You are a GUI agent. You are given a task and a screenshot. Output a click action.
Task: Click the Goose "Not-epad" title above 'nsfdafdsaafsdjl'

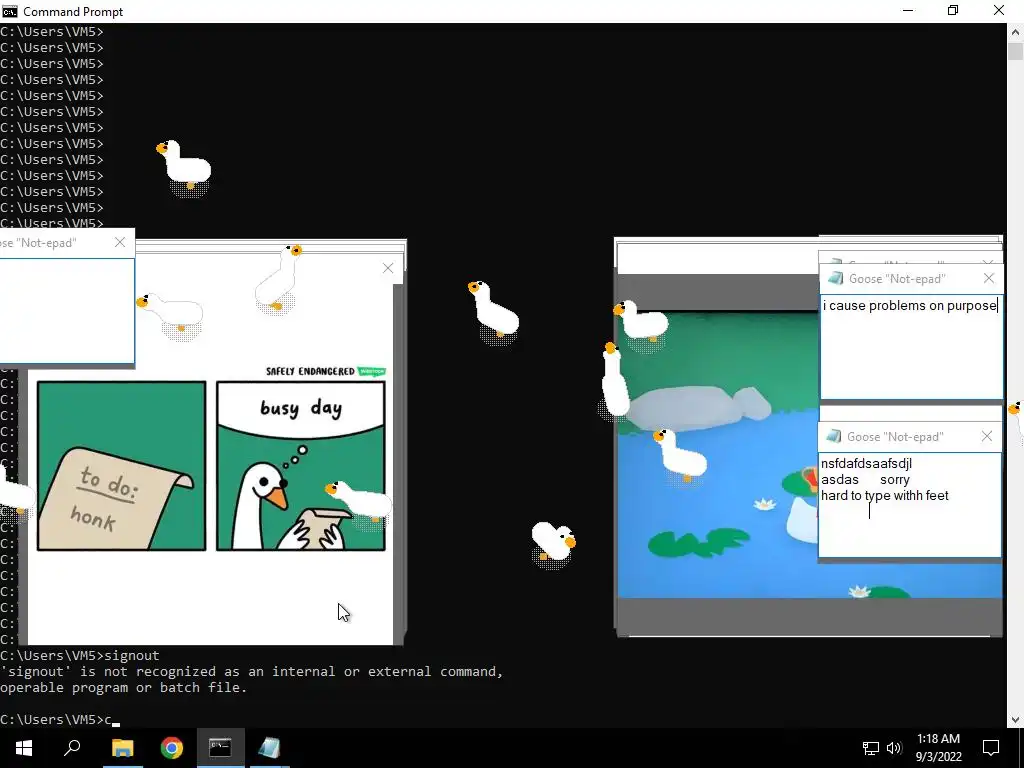(x=895, y=437)
